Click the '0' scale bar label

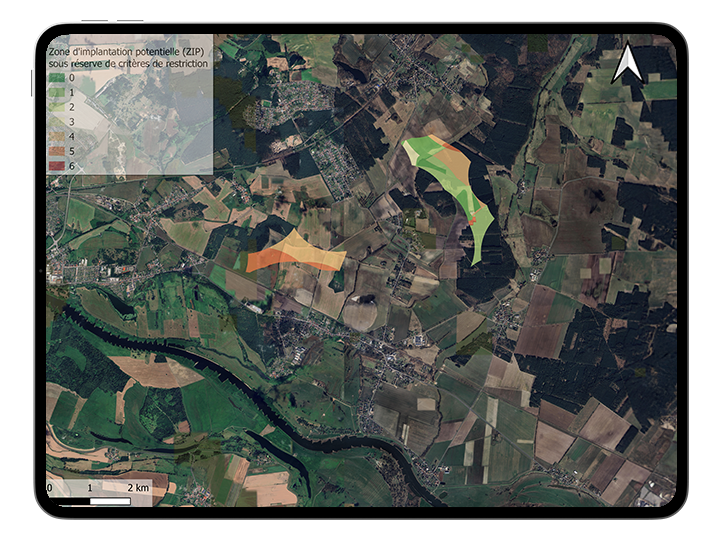pos(50,487)
